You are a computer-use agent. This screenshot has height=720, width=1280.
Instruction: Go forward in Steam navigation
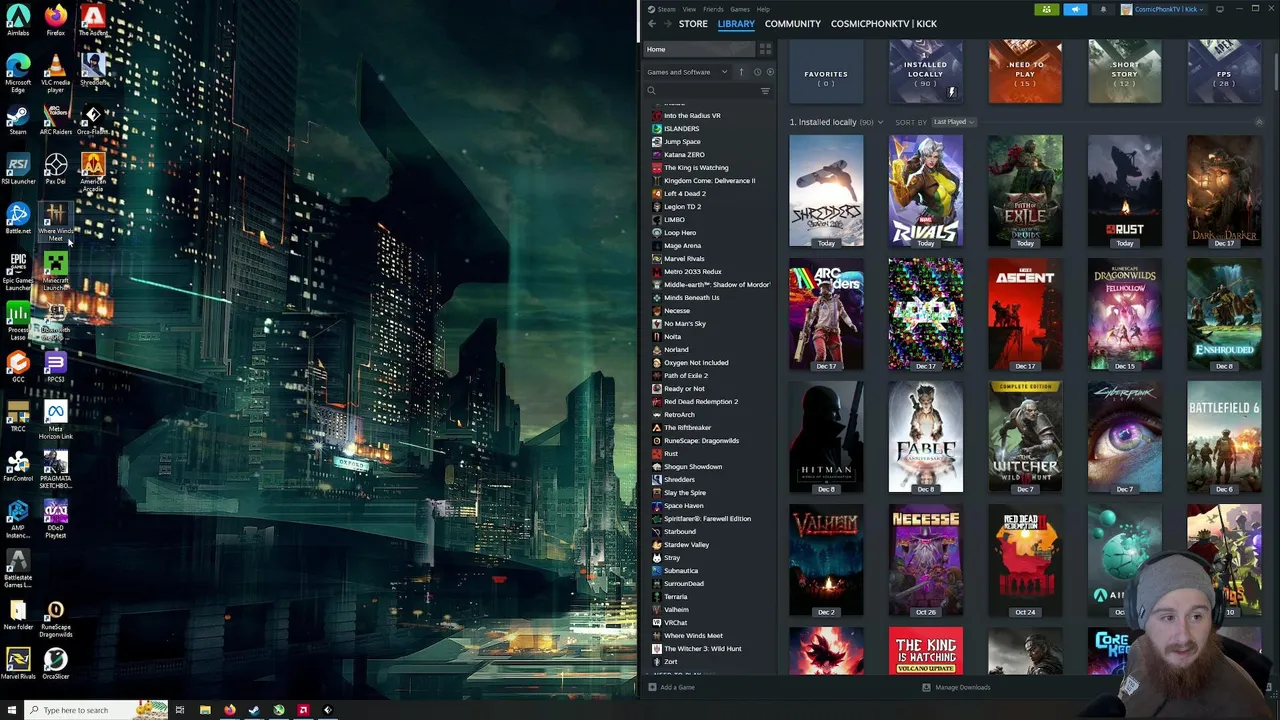667,24
